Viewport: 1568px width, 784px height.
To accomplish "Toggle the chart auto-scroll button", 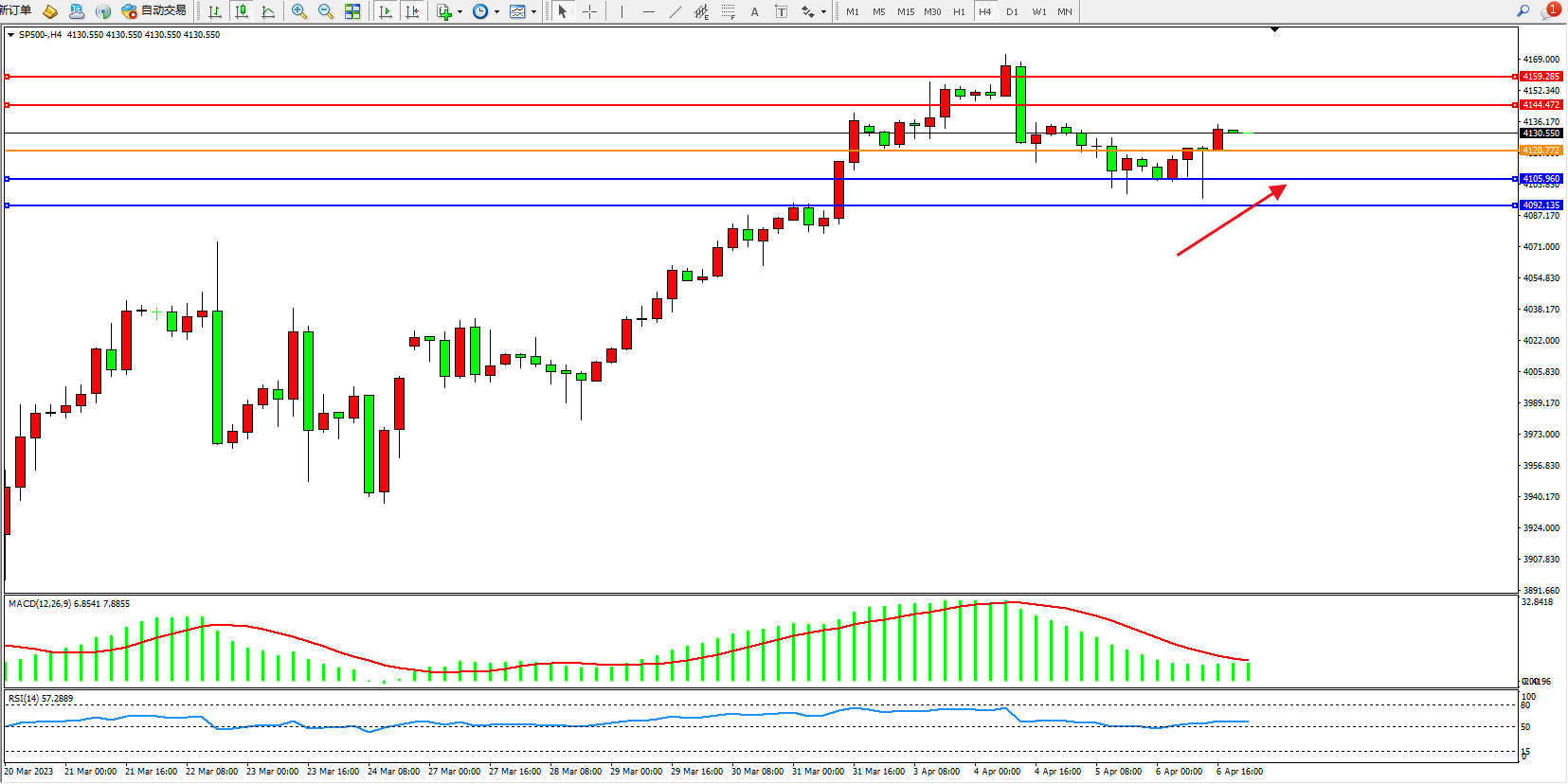I will 386,11.
